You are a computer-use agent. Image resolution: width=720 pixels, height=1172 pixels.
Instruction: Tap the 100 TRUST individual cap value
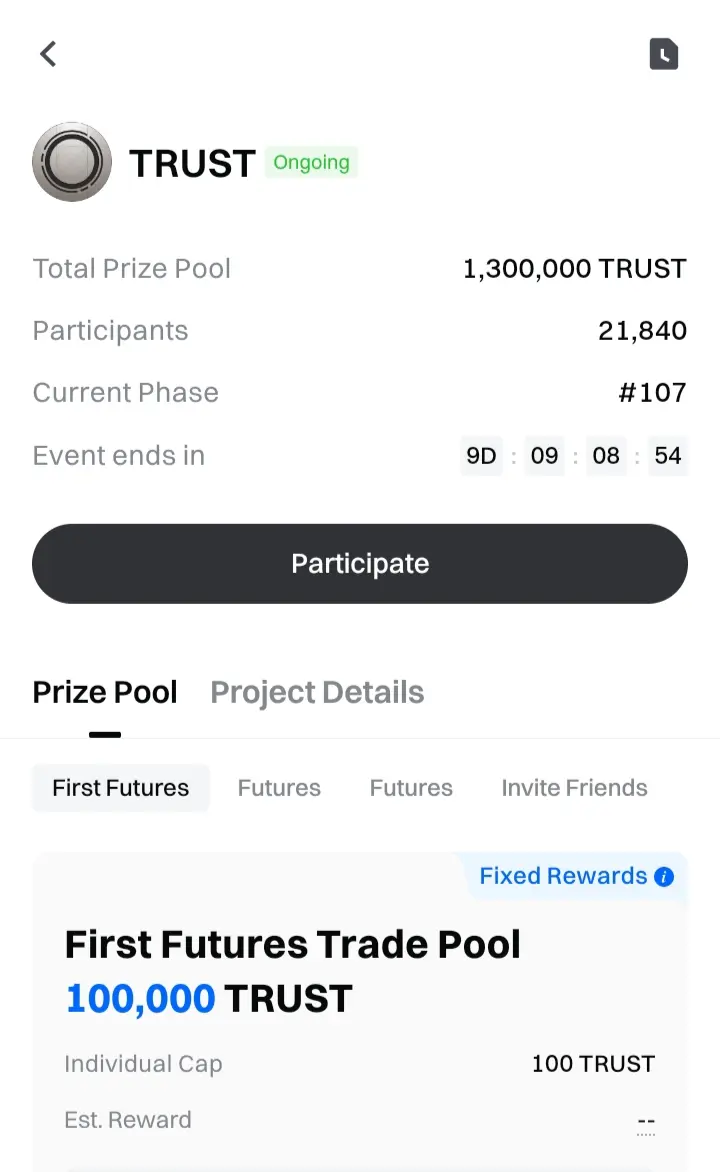click(593, 1064)
